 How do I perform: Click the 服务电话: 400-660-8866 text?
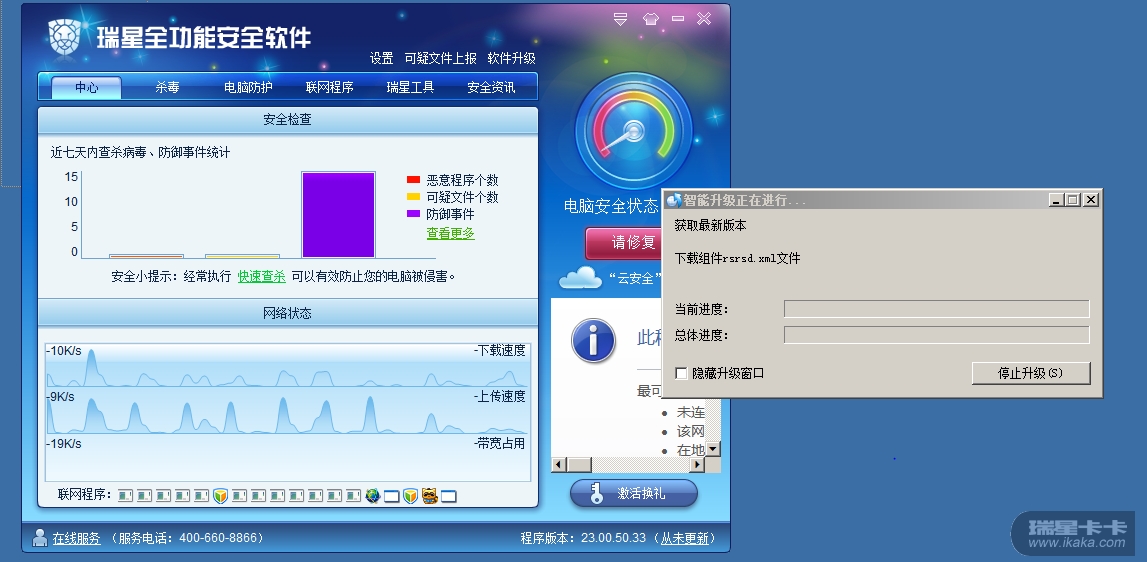pos(187,539)
